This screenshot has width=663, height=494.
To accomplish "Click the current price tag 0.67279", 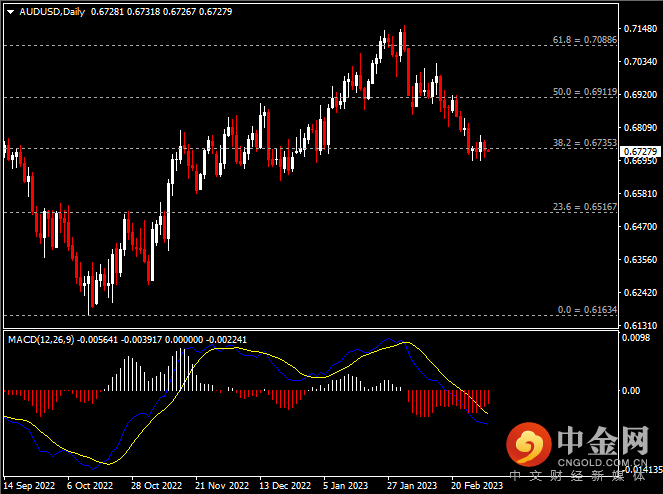I will 640,152.
